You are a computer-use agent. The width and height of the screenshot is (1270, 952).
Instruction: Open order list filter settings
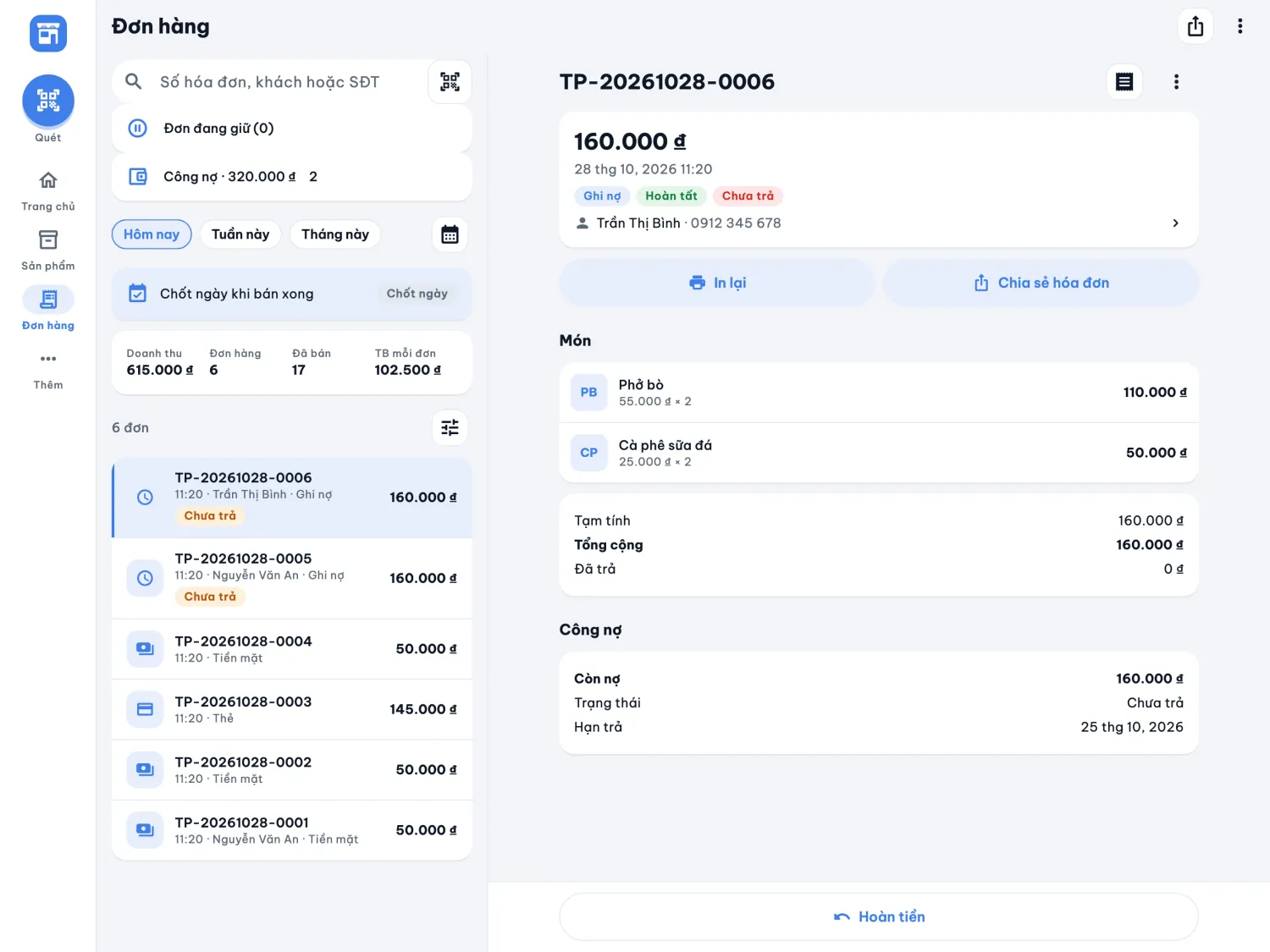pyautogui.click(x=450, y=427)
